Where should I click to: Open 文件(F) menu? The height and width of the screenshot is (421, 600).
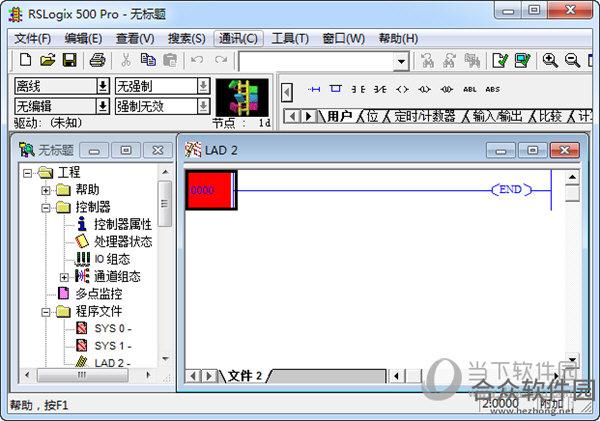pyautogui.click(x=33, y=39)
